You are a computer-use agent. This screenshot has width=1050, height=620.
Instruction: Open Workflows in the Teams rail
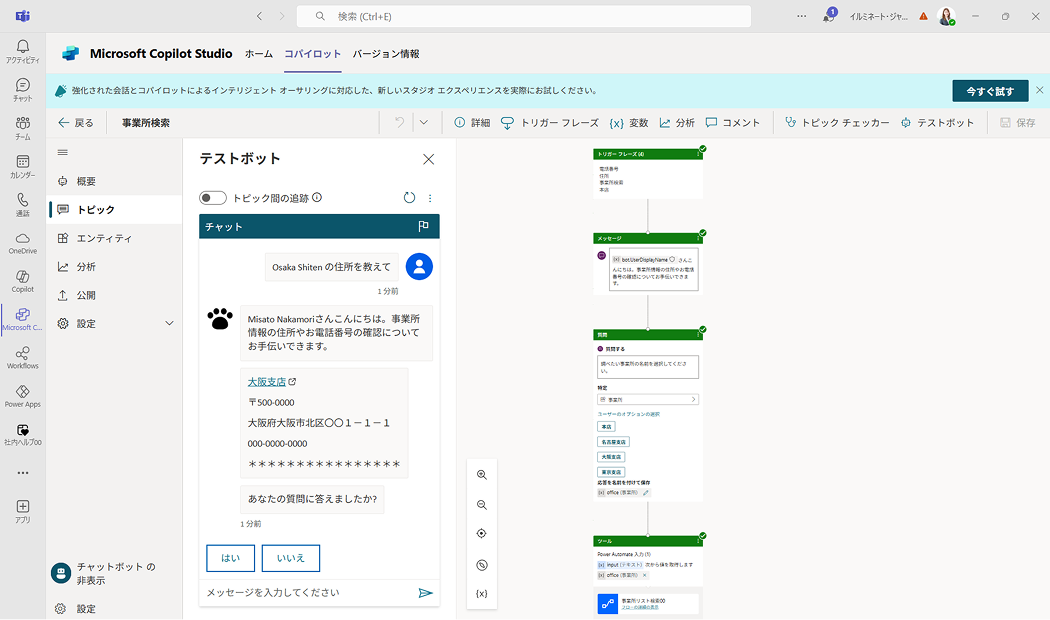click(x=23, y=358)
